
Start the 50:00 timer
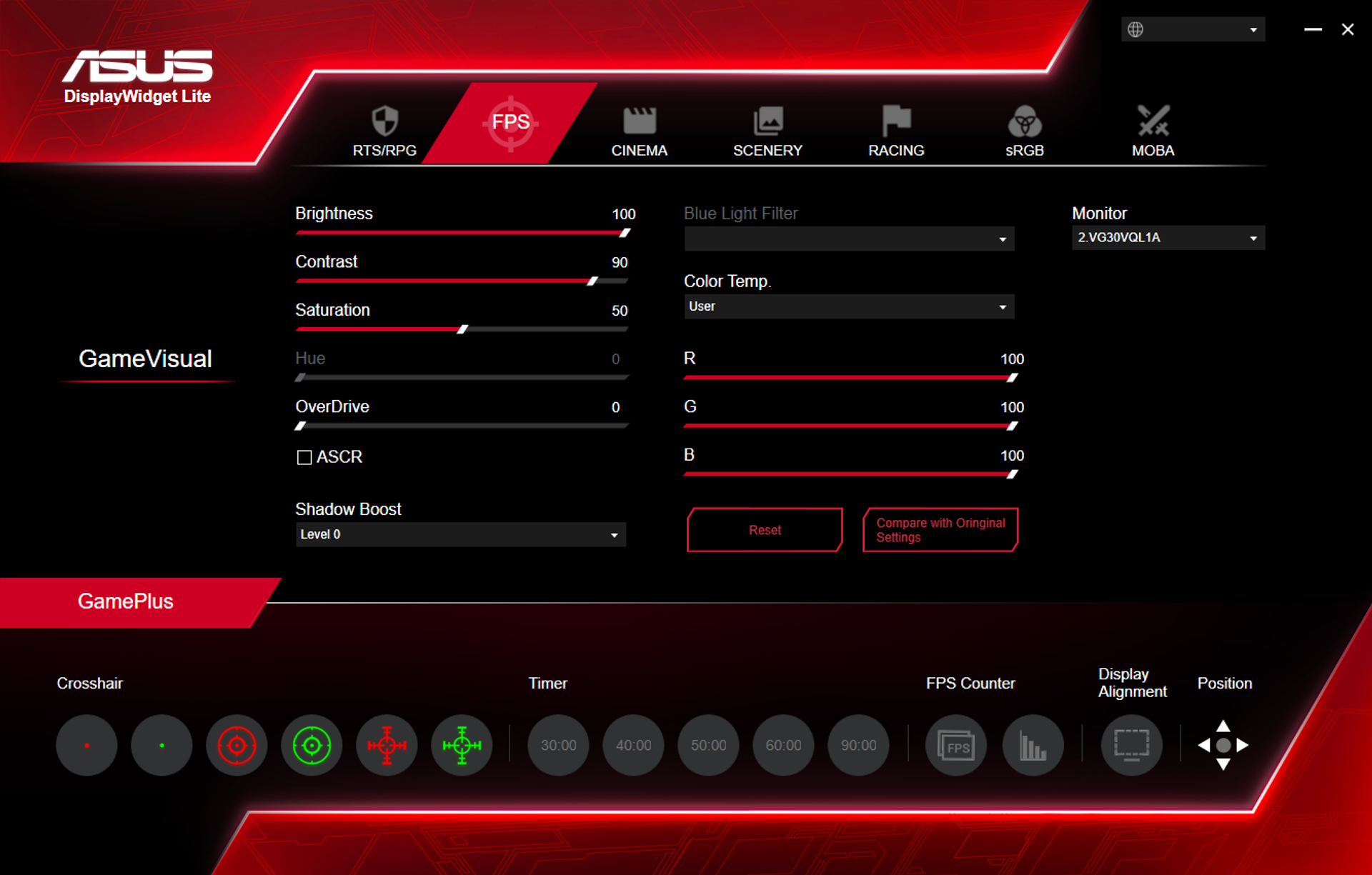tap(708, 745)
